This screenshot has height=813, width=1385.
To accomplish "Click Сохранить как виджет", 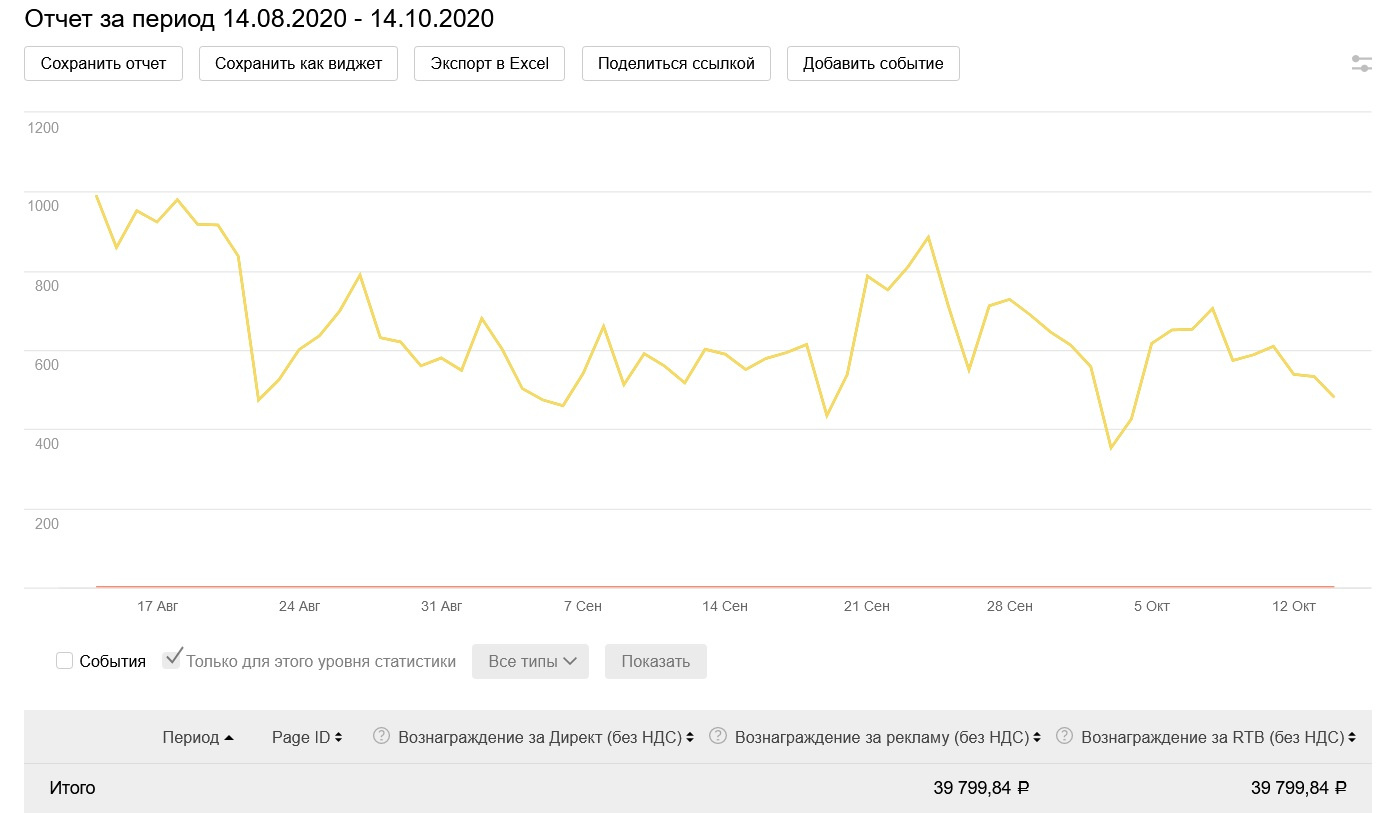I will coord(298,64).
